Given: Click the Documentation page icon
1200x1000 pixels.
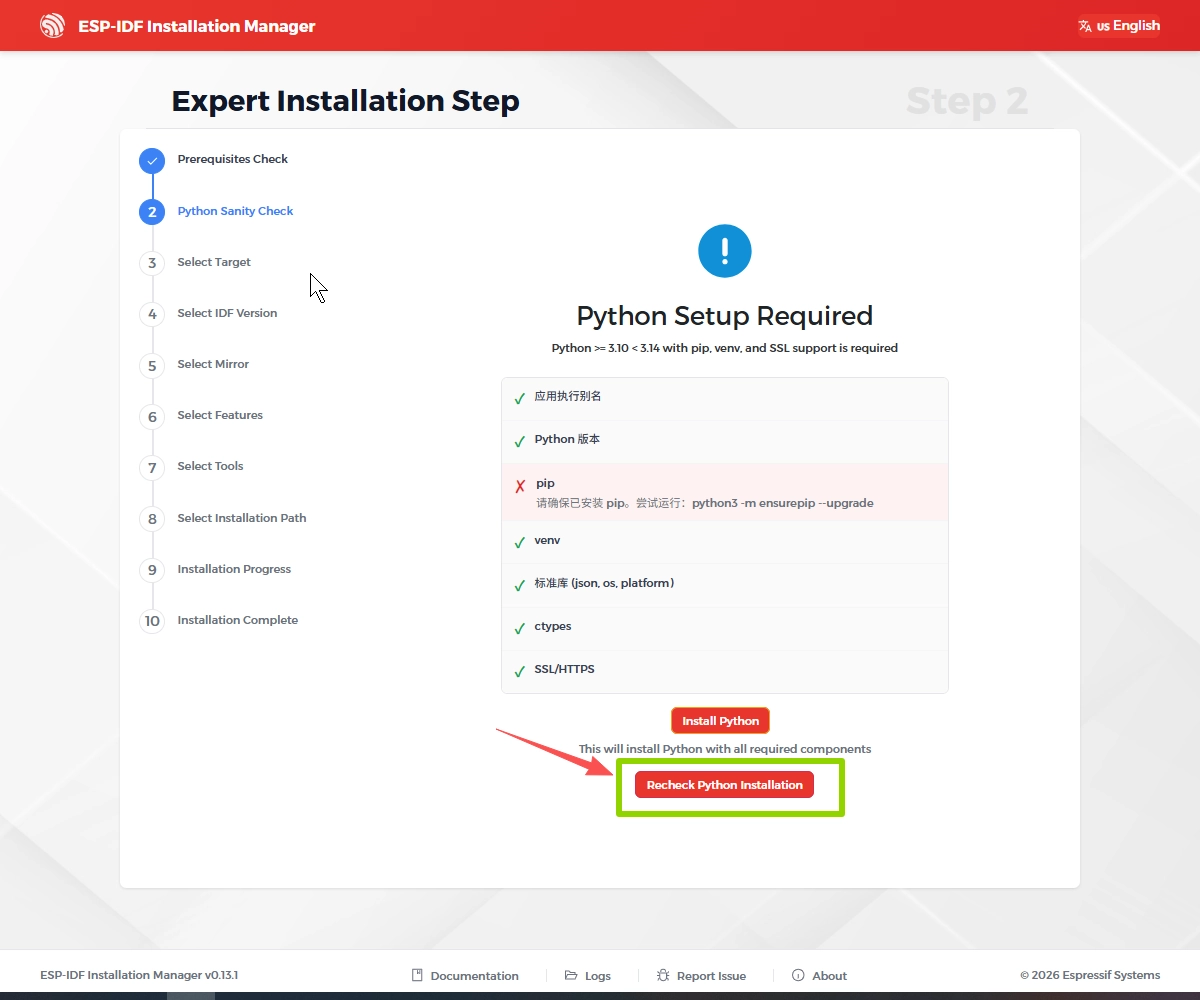Looking at the screenshot, I should click(x=417, y=975).
